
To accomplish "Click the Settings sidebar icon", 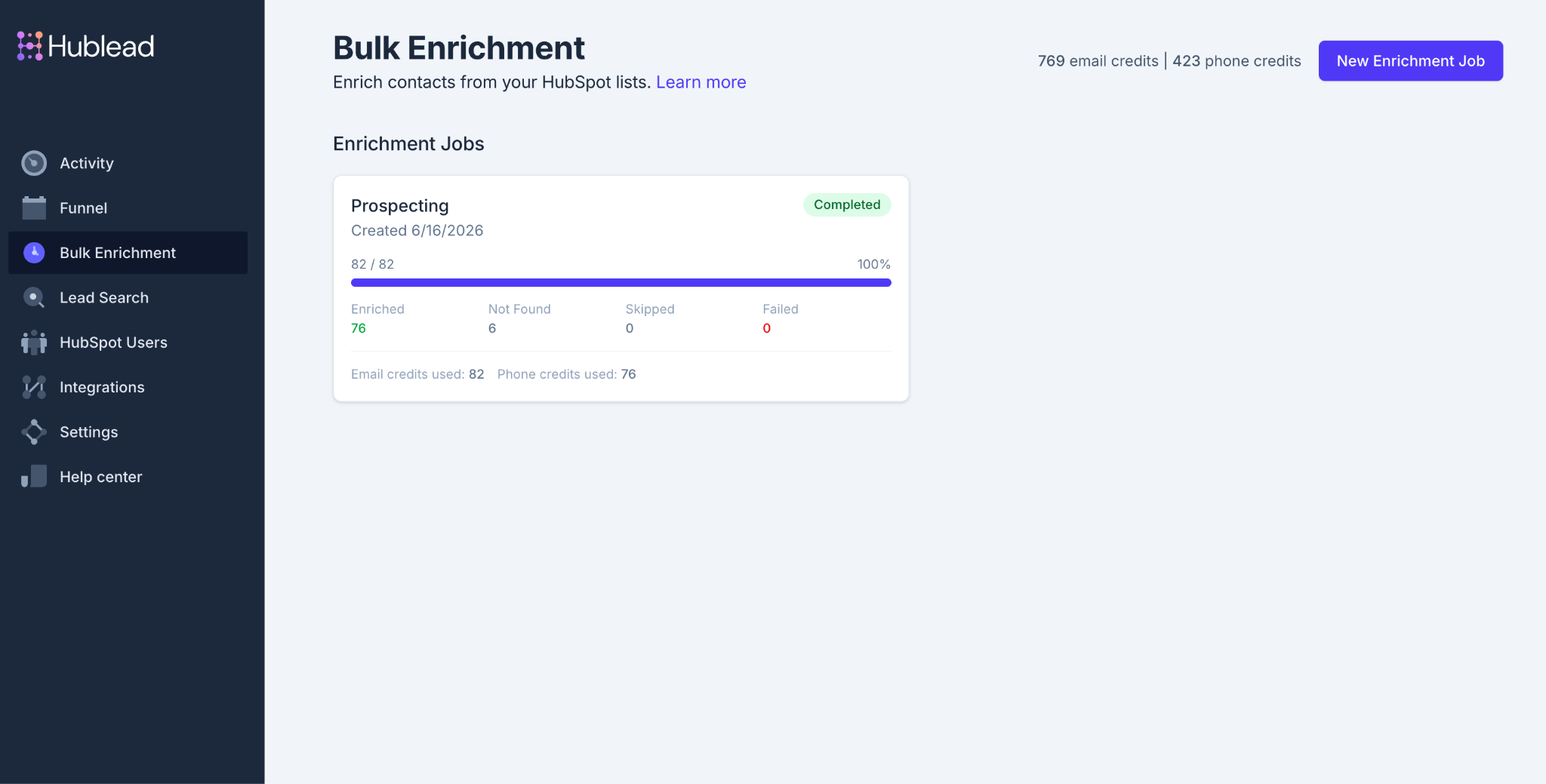I will tap(34, 432).
